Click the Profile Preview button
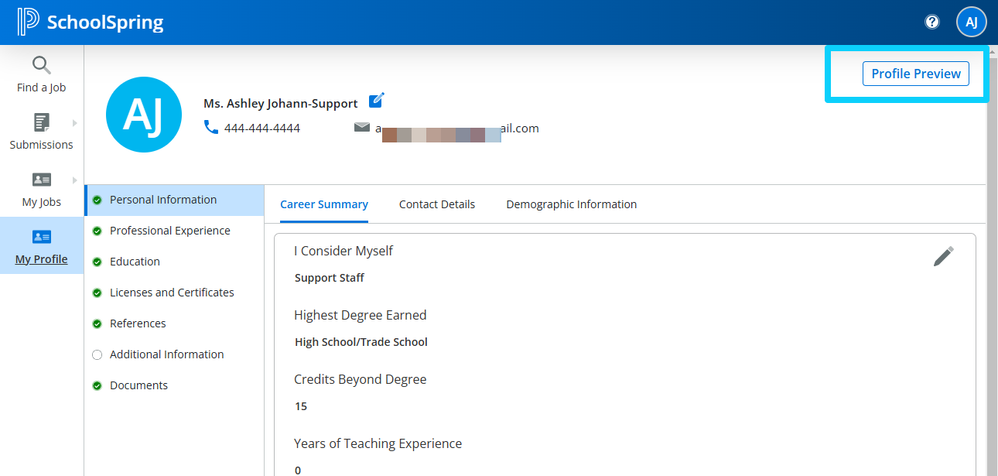Image resolution: width=998 pixels, height=476 pixels. click(x=915, y=73)
